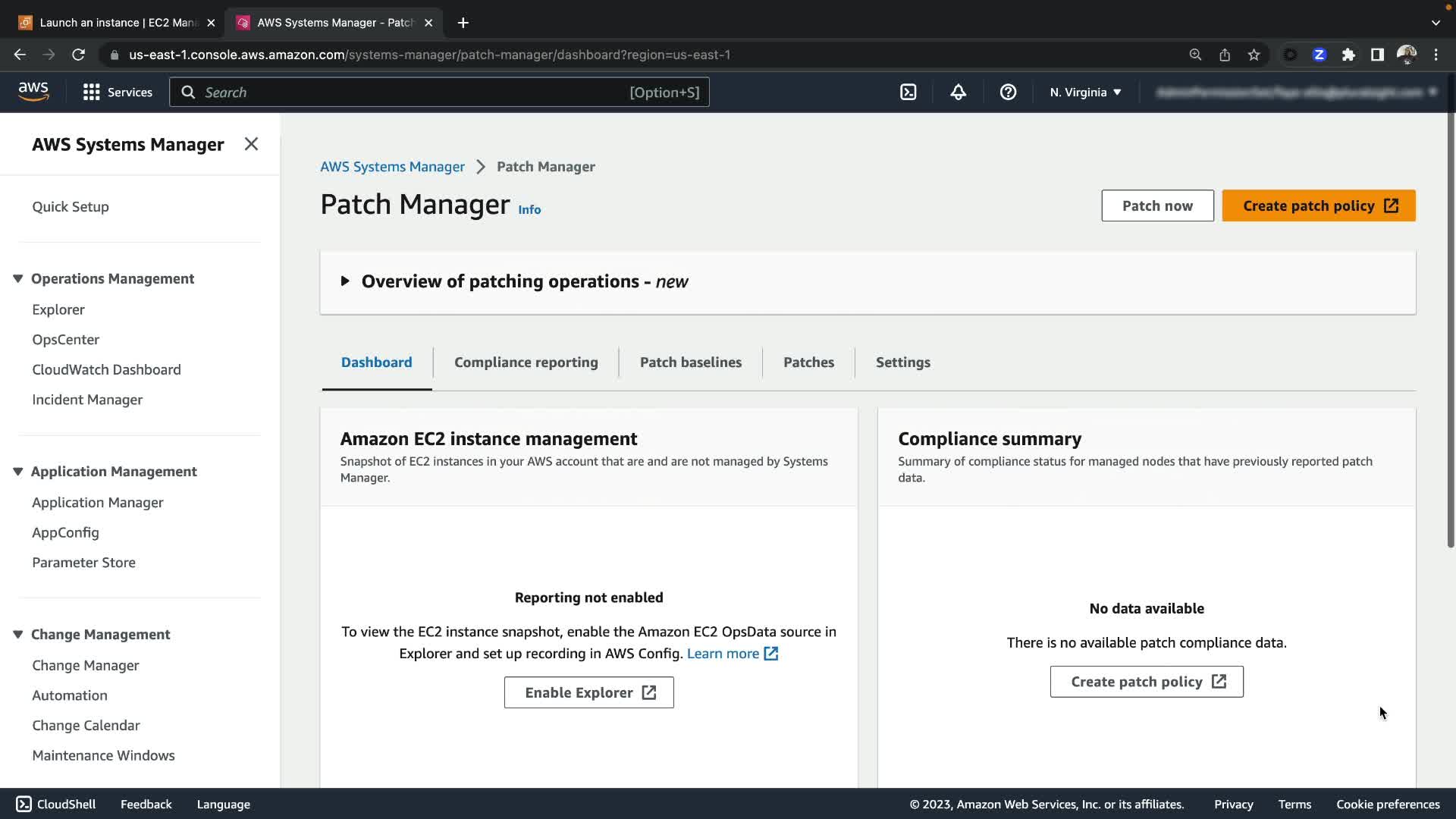Open the Services grid menu icon

point(92,93)
